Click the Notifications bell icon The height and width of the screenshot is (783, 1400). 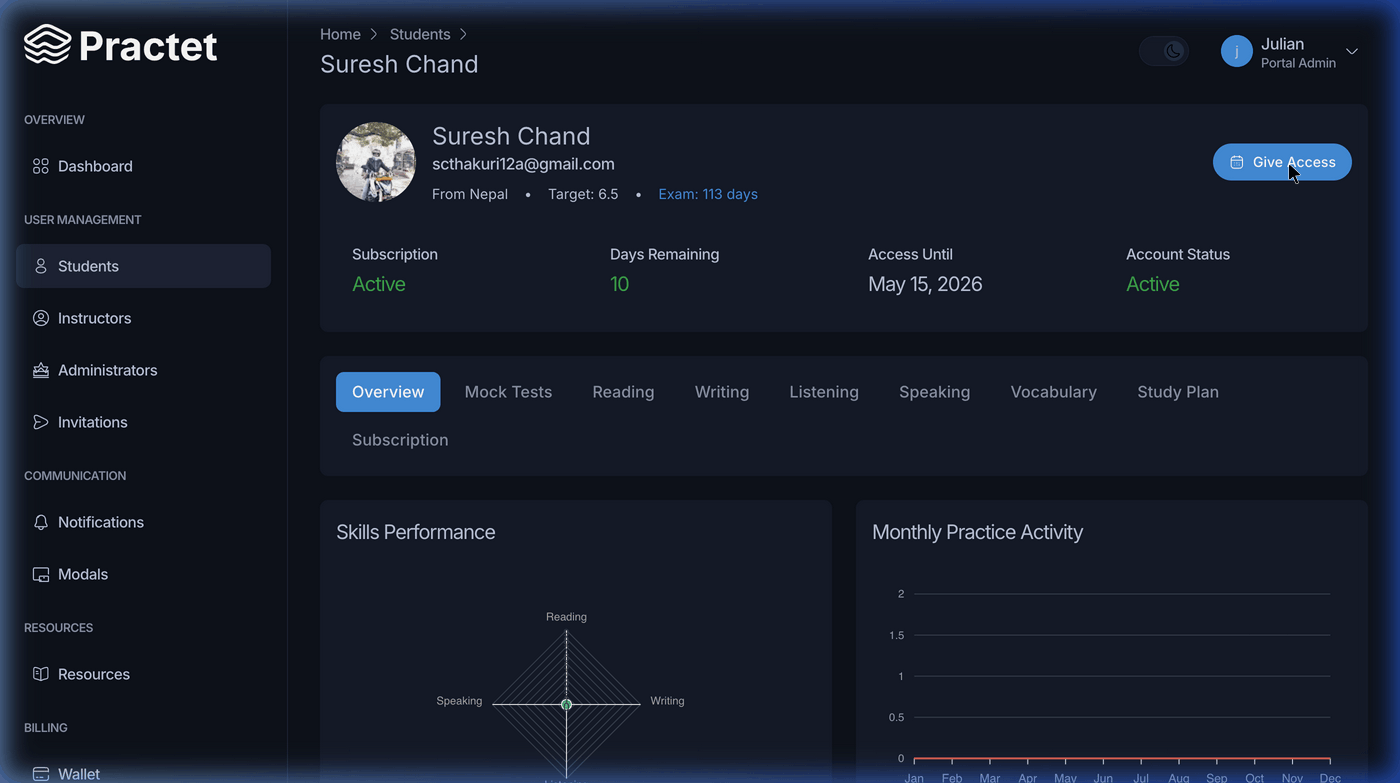(41, 522)
